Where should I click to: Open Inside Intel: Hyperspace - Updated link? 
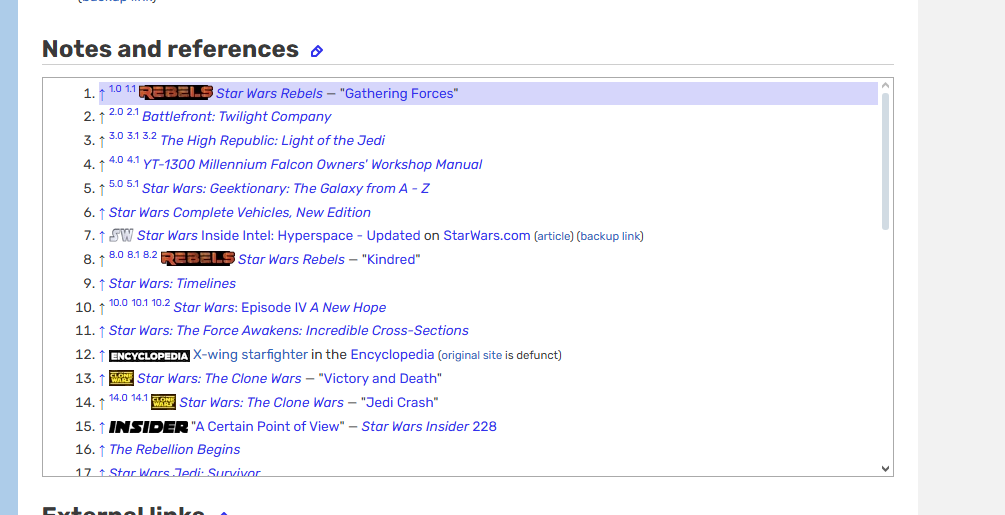click(279, 236)
